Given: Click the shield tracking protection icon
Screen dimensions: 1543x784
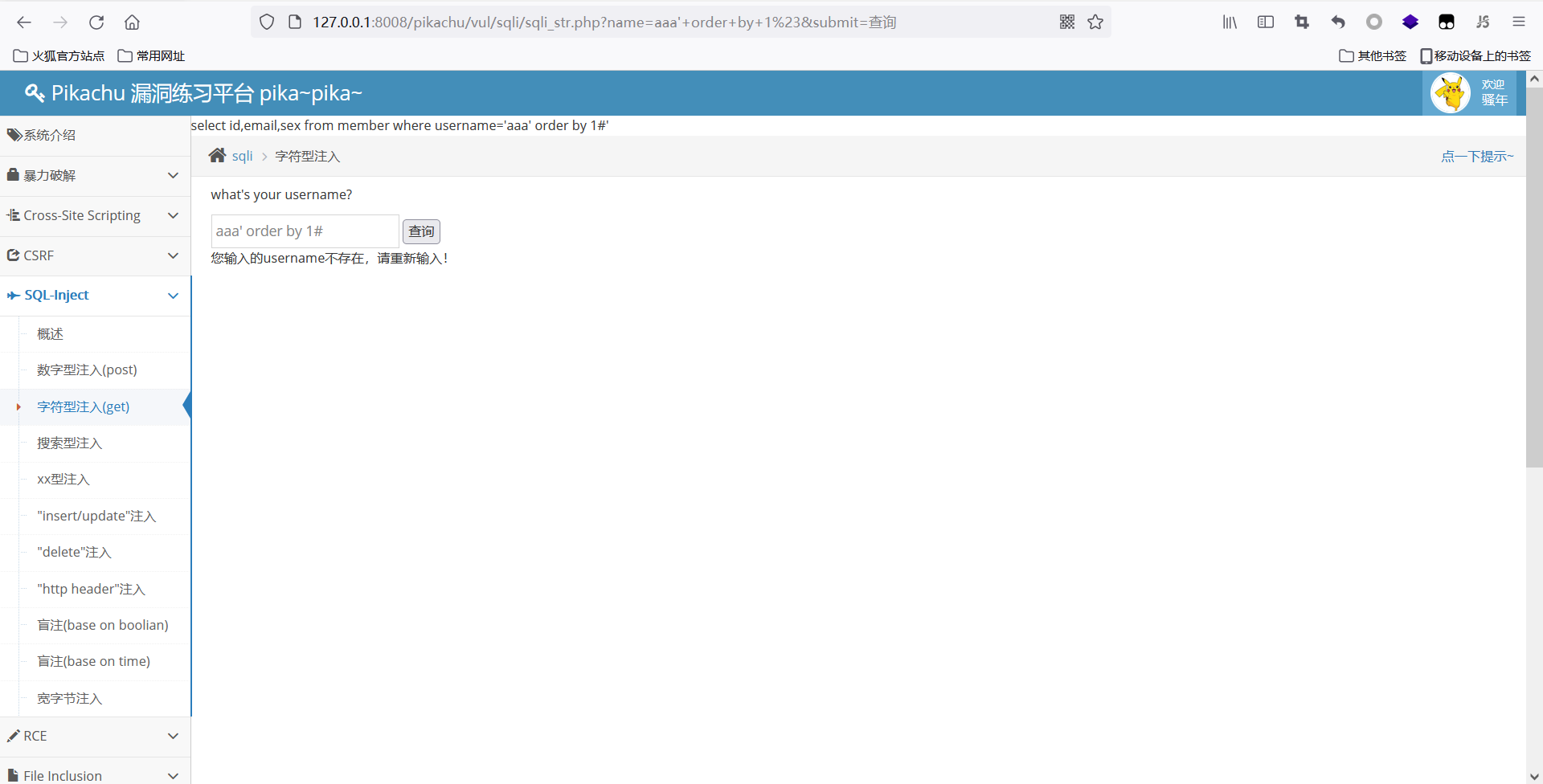Looking at the screenshot, I should point(267,22).
